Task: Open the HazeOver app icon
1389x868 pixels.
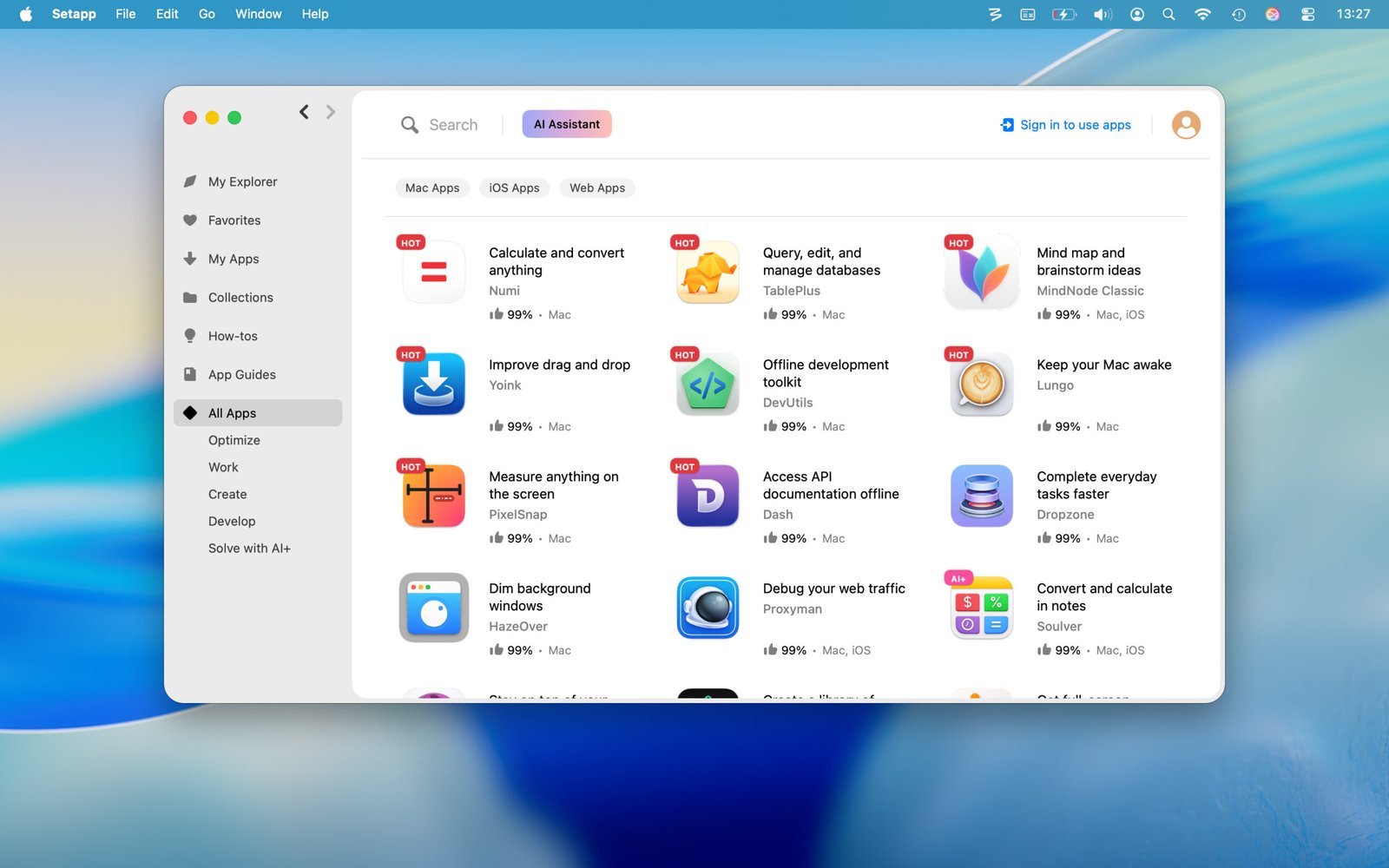Action: (x=434, y=608)
